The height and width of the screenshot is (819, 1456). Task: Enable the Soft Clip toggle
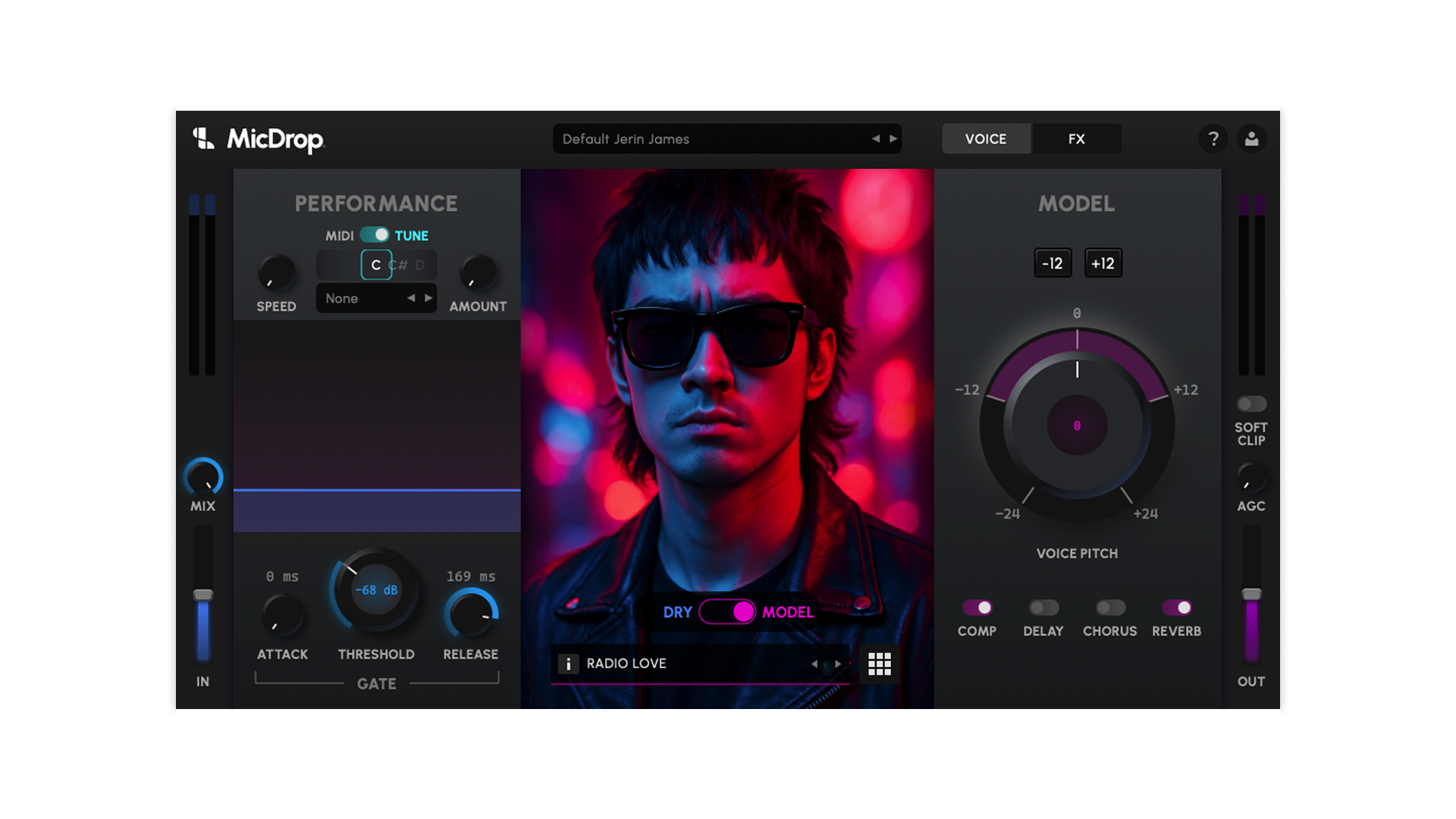[1251, 404]
